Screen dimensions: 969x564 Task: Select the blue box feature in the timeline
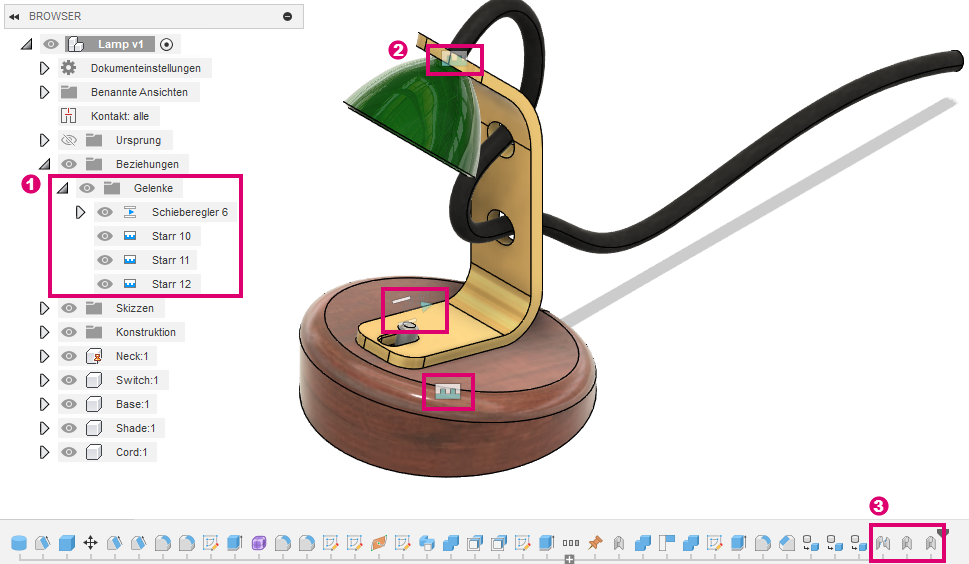[x=67, y=543]
